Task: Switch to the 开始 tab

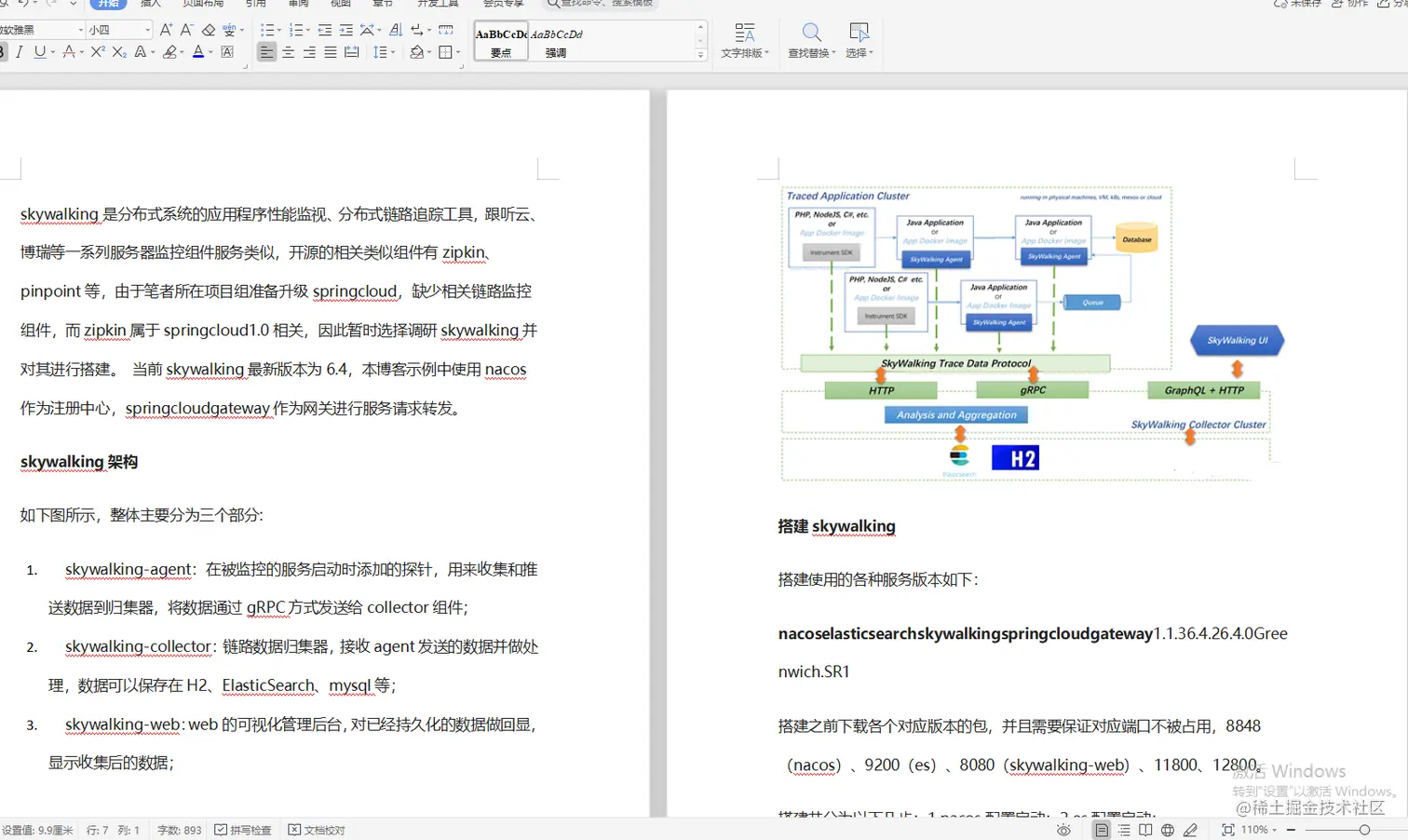Action: 108,4
